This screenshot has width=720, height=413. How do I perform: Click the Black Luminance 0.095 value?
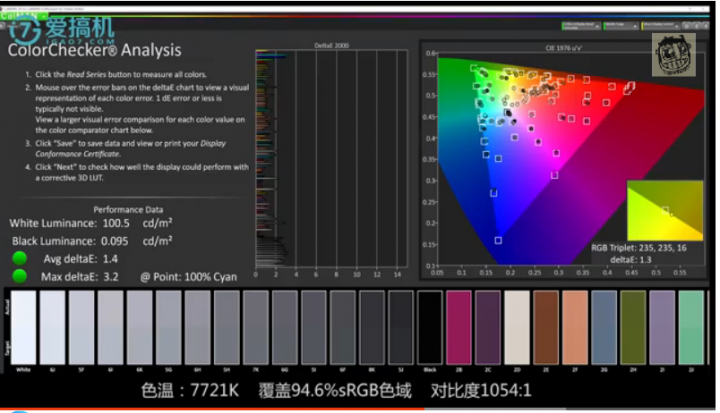click(x=114, y=241)
